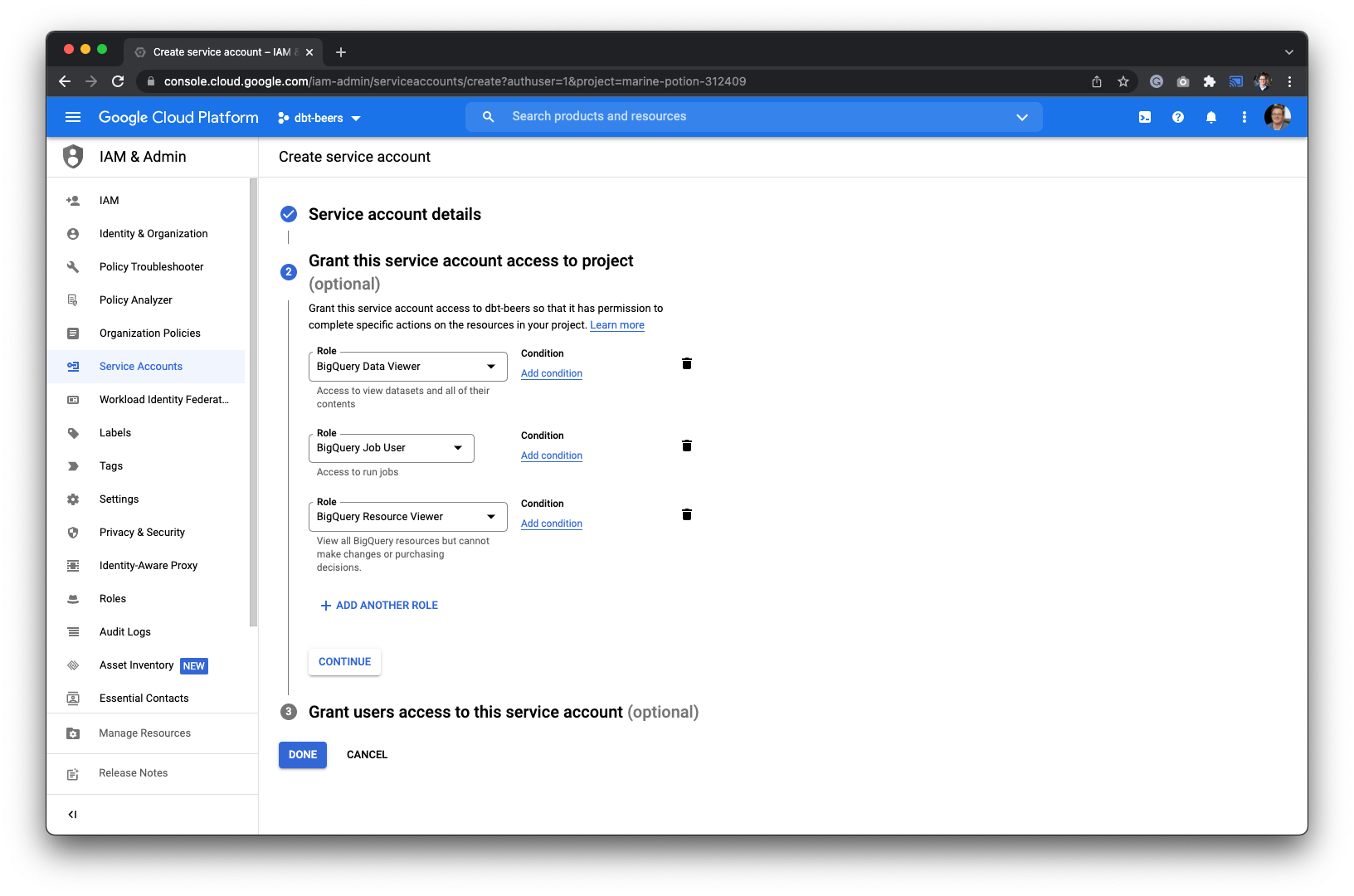Click the CONTINUE button
The image size is (1354, 896).
click(344, 662)
